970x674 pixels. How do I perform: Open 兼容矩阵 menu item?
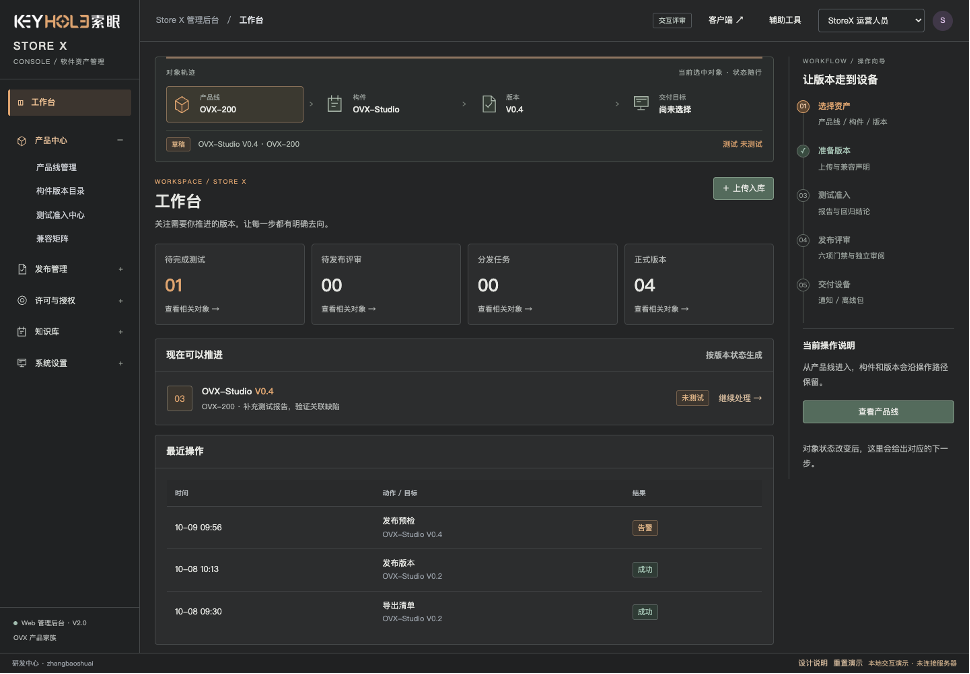click(x=52, y=239)
